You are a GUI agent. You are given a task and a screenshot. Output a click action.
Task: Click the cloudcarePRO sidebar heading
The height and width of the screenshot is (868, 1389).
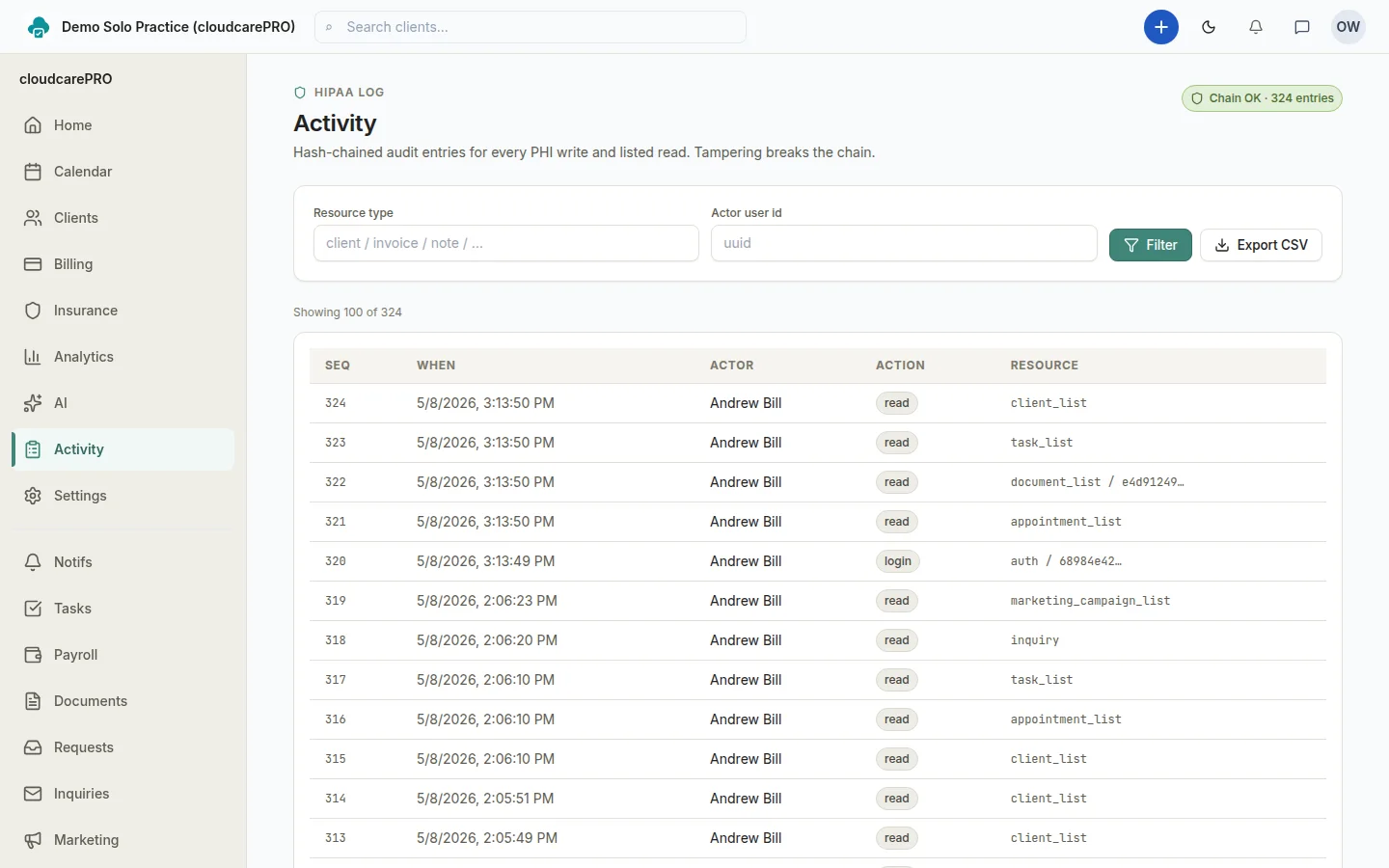click(x=66, y=79)
